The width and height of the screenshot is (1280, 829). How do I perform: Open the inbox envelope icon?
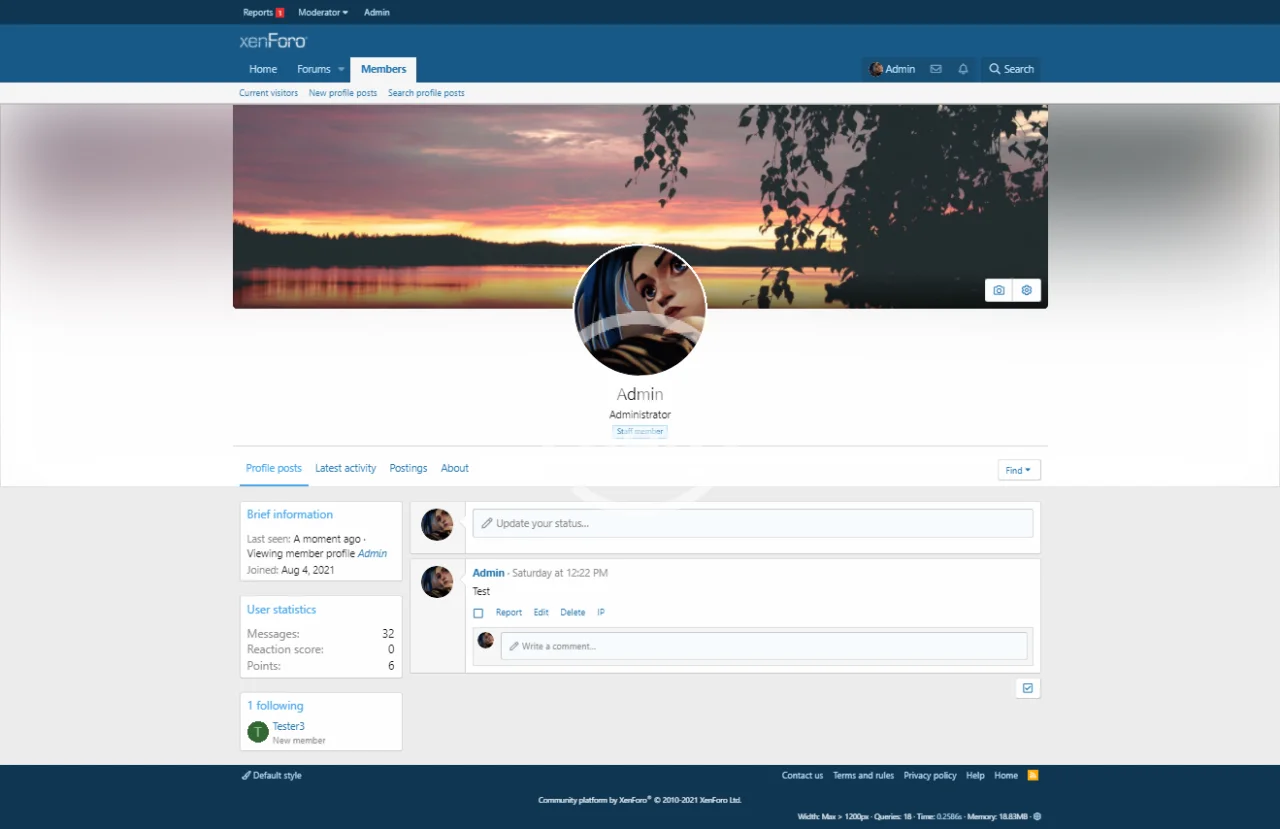pos(936,69)
